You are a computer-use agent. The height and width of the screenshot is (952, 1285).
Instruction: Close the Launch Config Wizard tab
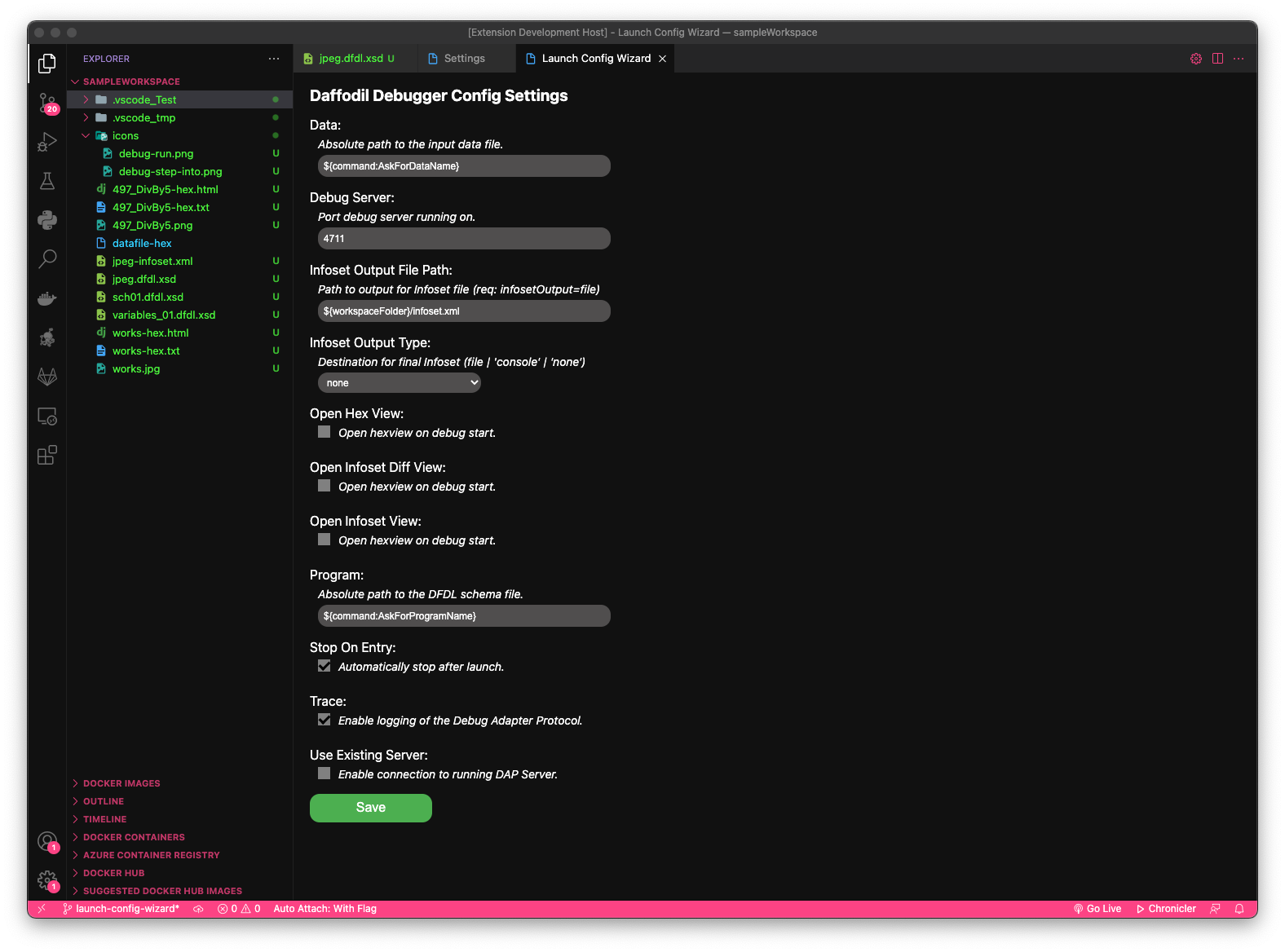click(663, 59)
